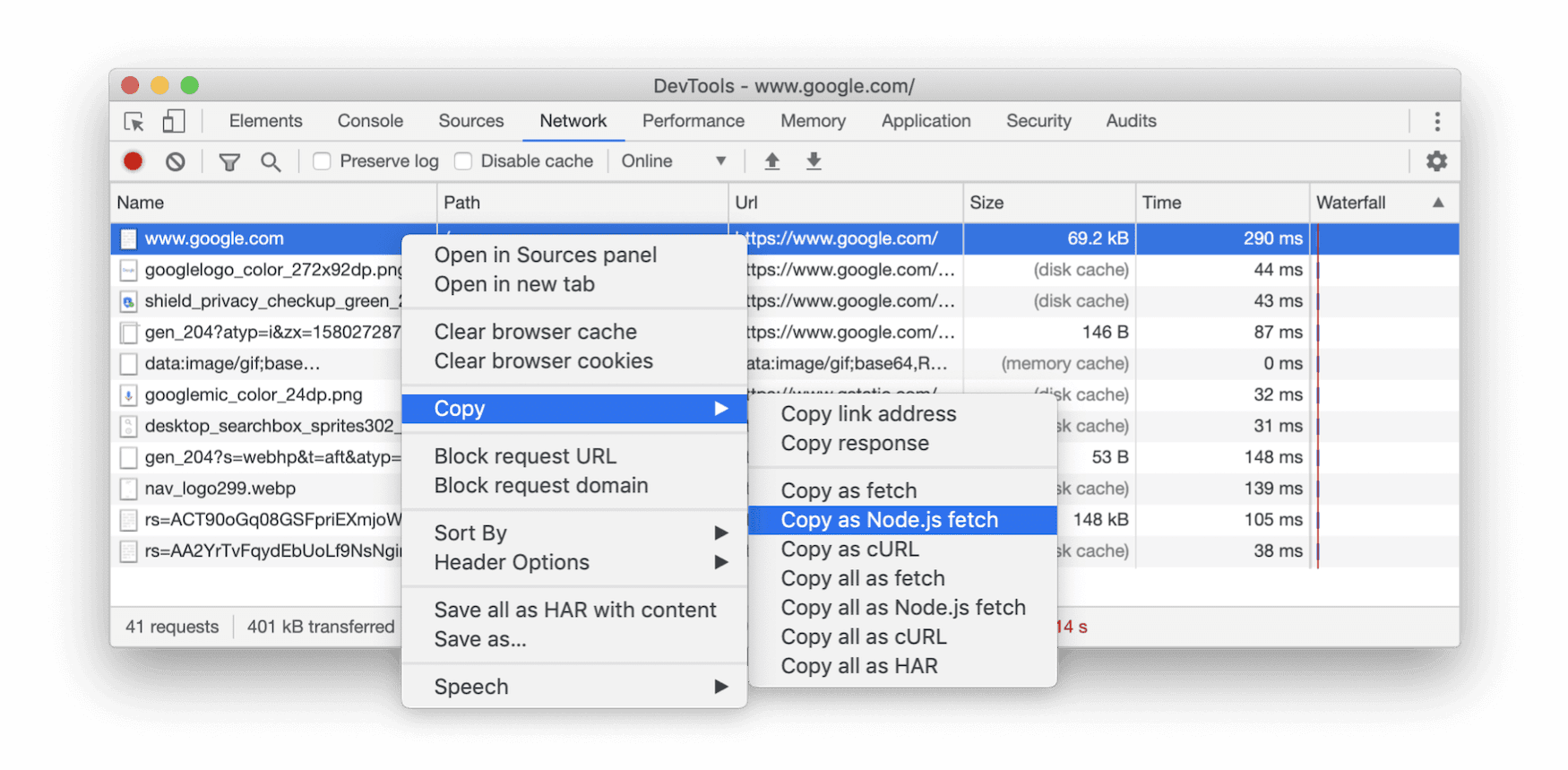The image size is (1568, 770).
Task: Activate the inspect element cursor icon
Action: [x=134, y=122]
